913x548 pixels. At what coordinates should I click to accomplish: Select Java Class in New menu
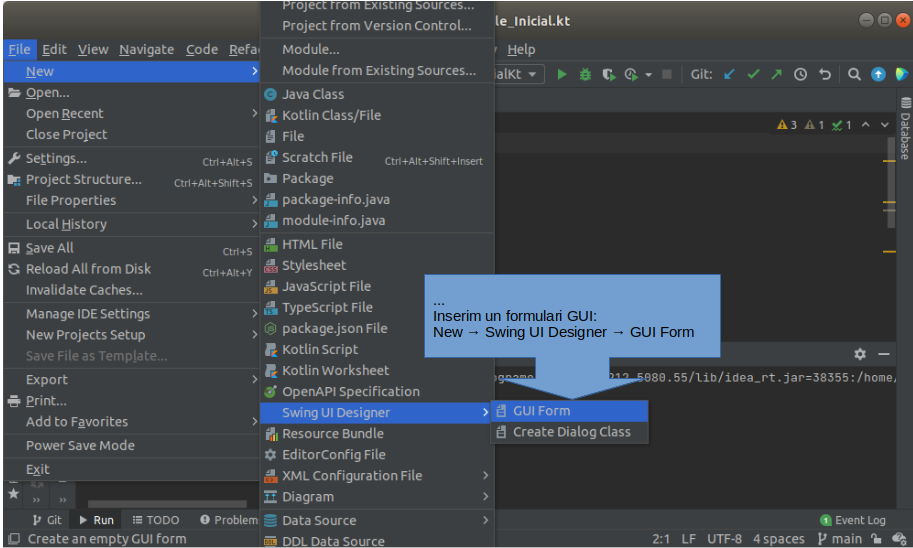tap(377, 94)
